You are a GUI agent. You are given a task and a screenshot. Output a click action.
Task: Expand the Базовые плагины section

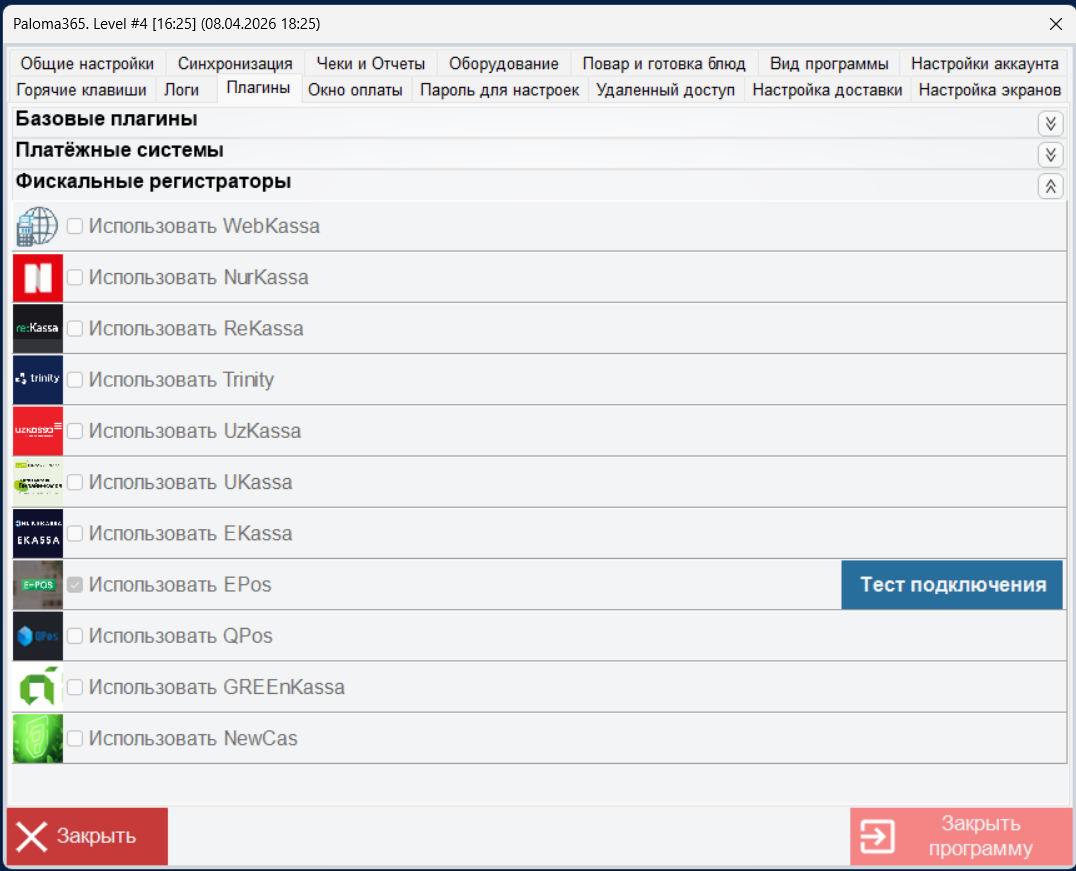click(x=1050, y=124)
